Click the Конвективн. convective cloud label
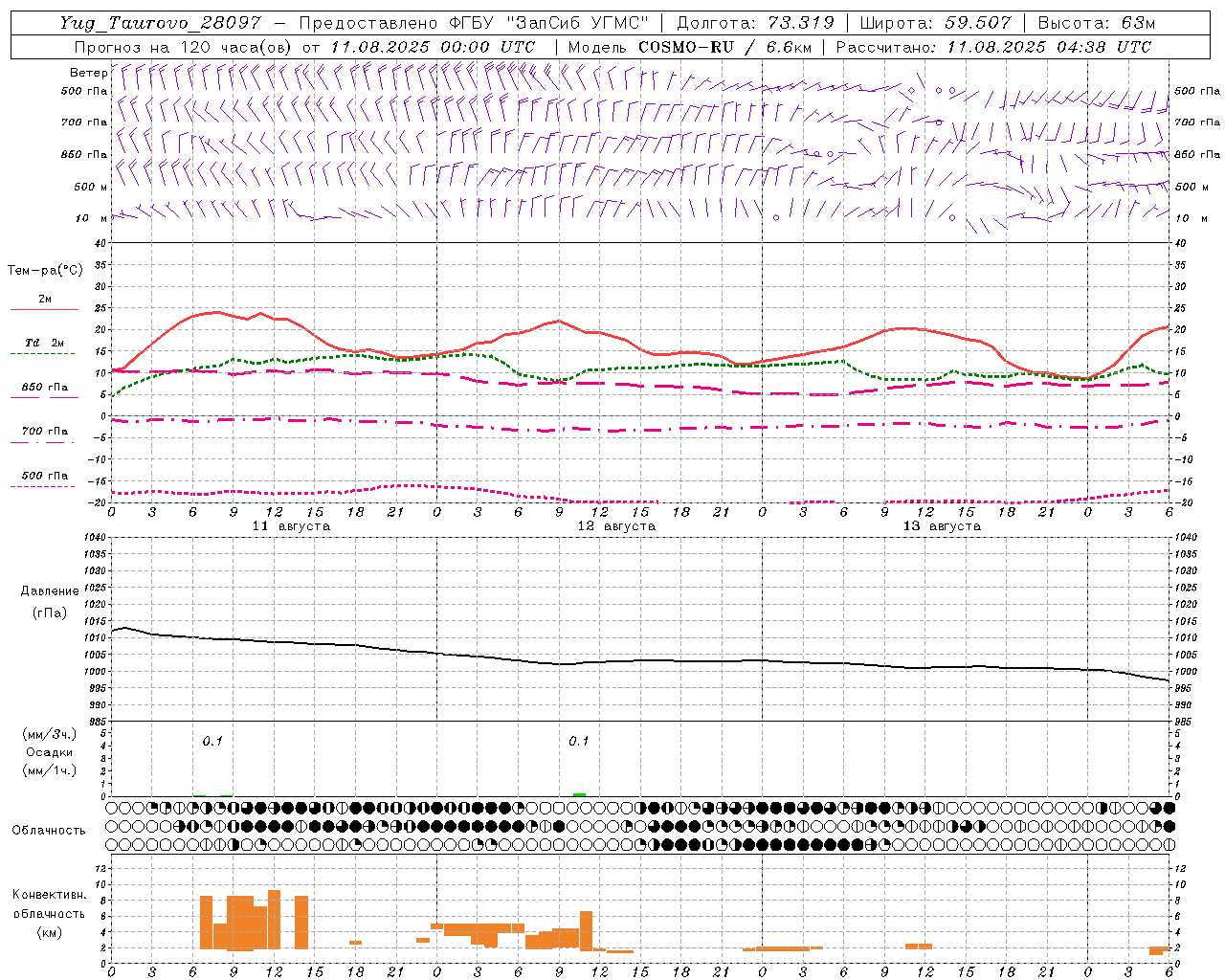This screenshot has width=1225, height=980. tap(49, 895)
